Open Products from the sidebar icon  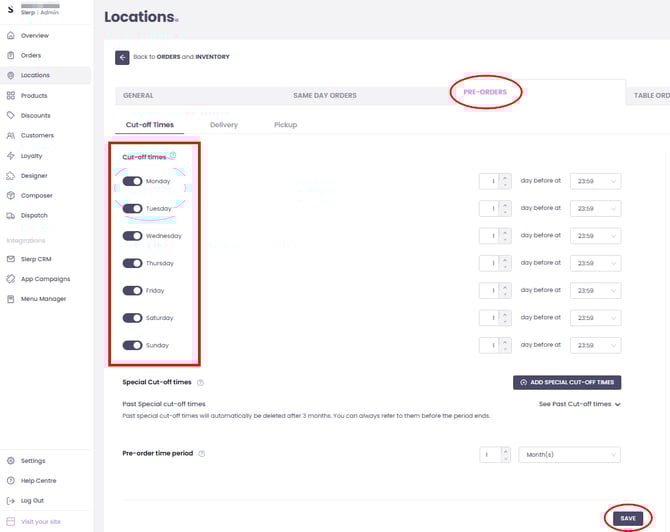(x=11, y=95)
